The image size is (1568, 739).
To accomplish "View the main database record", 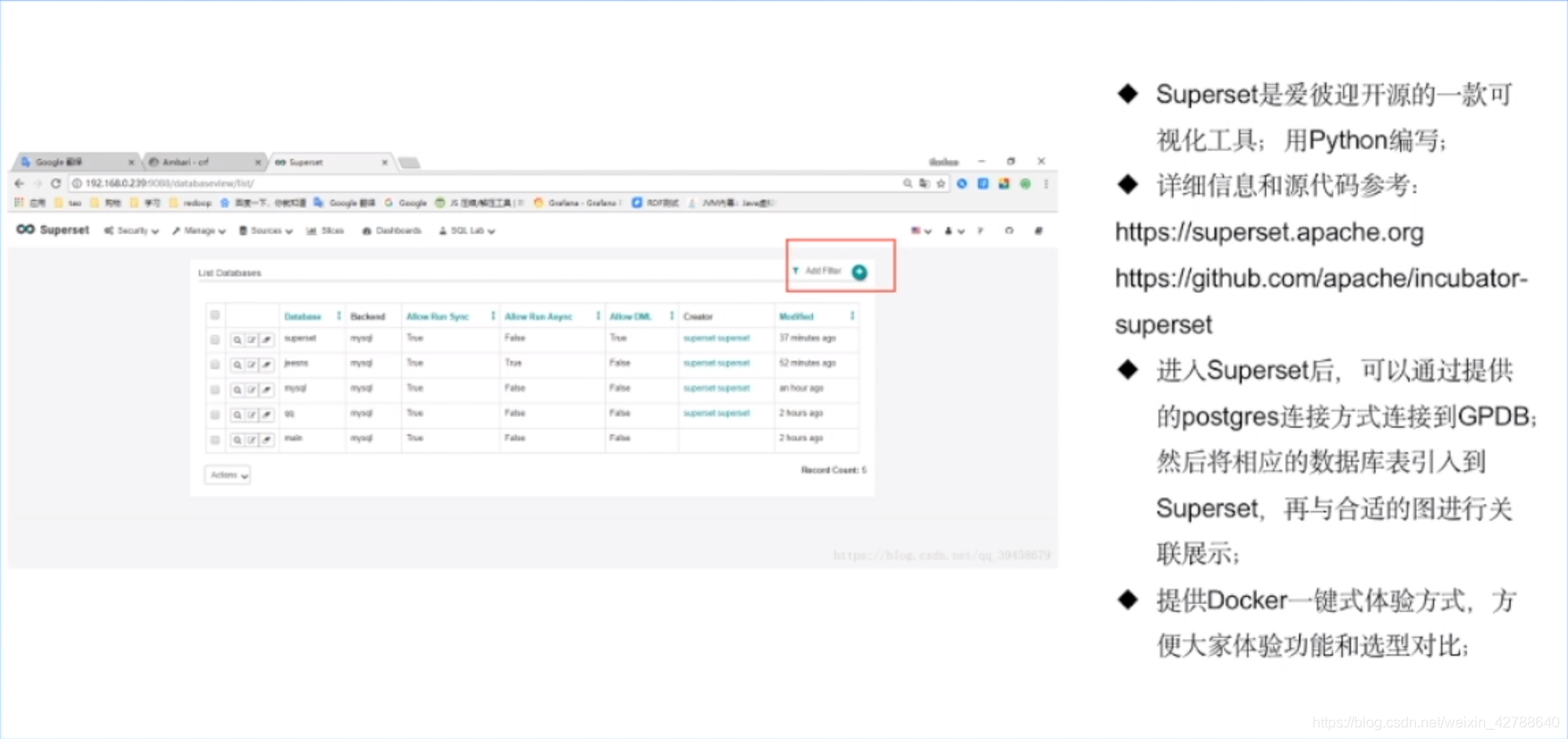I will coord(237,440).
